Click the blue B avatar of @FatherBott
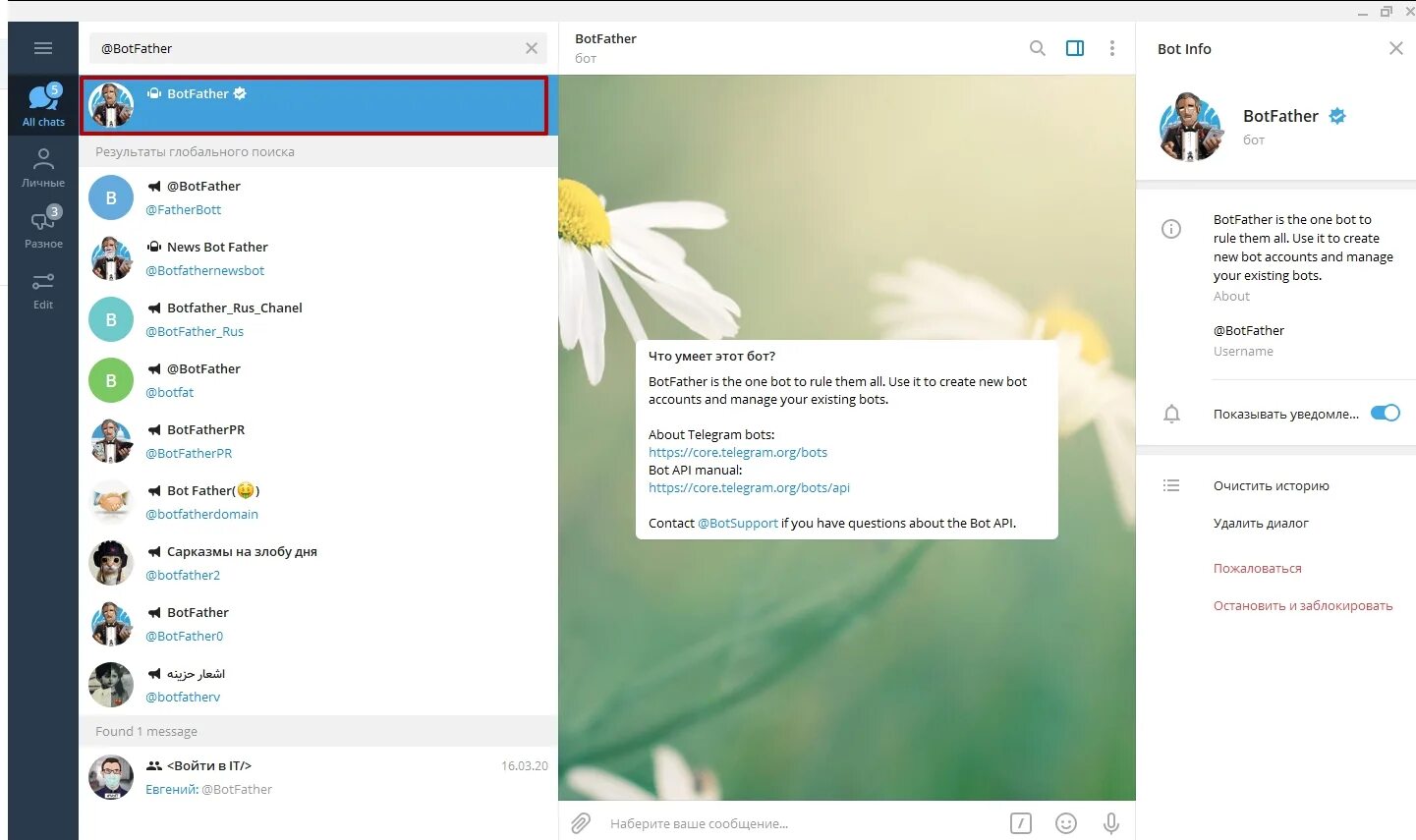Image resolution: width=1416 pixels, height=840 pixels. [x=111, y=197]
